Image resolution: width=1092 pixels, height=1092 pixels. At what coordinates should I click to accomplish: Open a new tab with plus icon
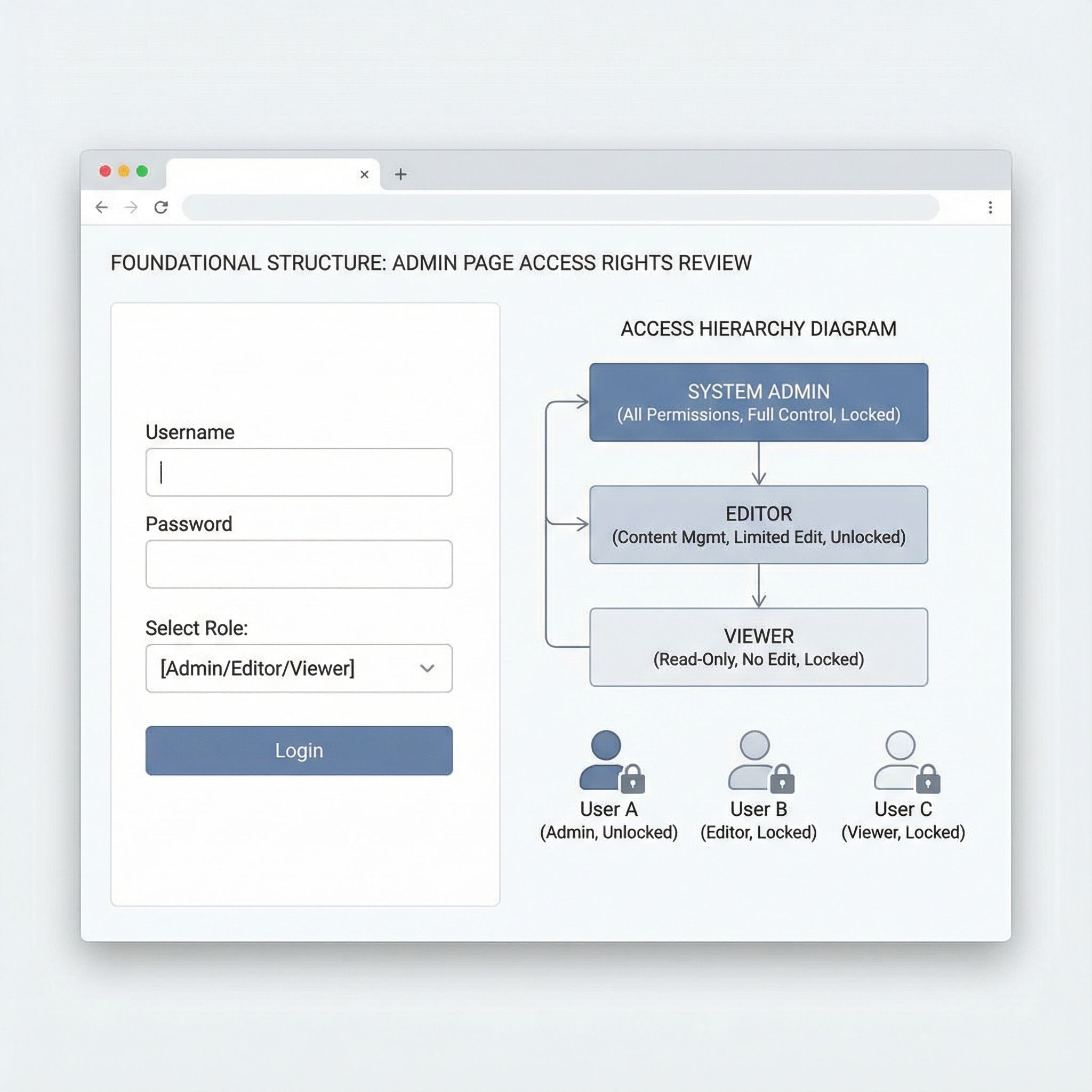[x=401, y=174]
